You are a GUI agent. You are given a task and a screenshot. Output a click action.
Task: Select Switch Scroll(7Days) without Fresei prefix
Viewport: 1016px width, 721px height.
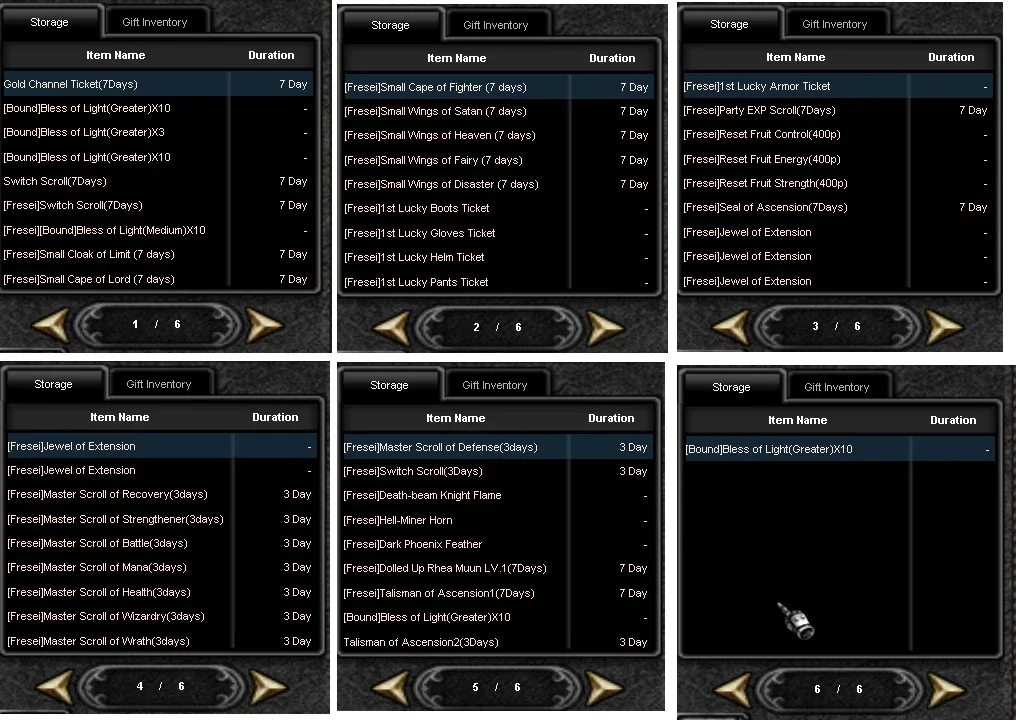[x=158, y=181]
